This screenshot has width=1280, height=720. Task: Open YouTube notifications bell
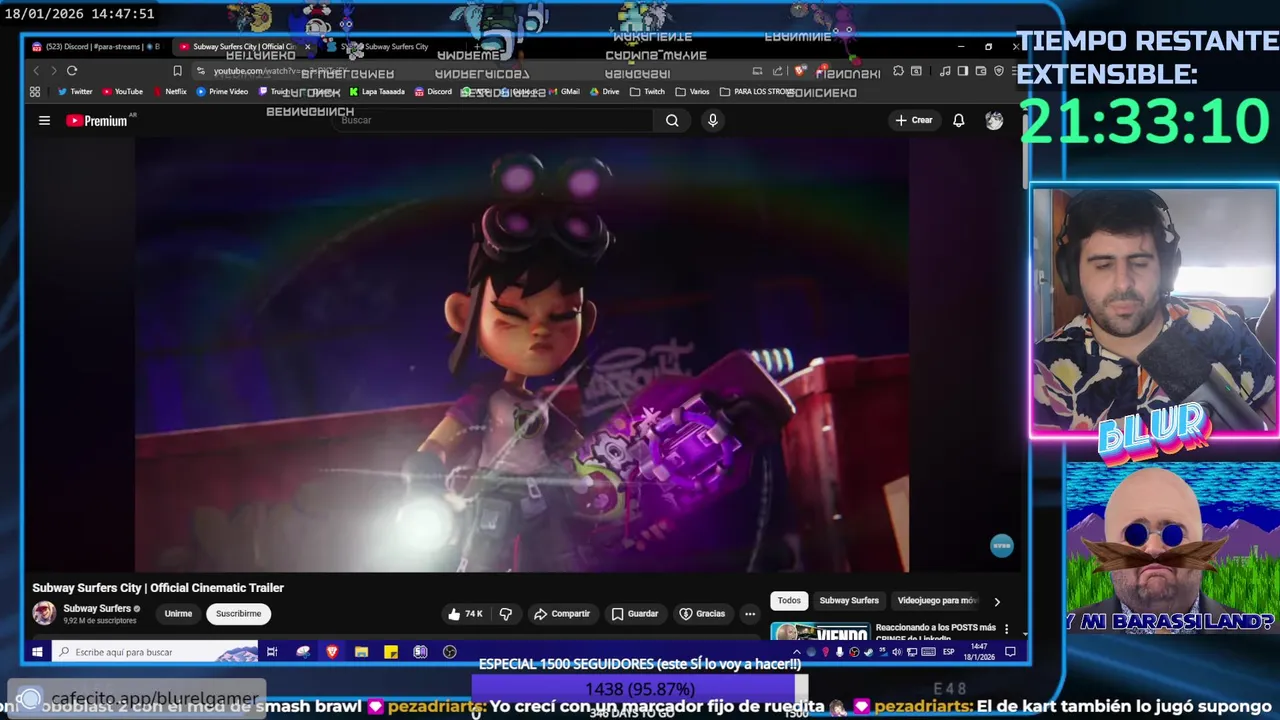tap(958, 120)
